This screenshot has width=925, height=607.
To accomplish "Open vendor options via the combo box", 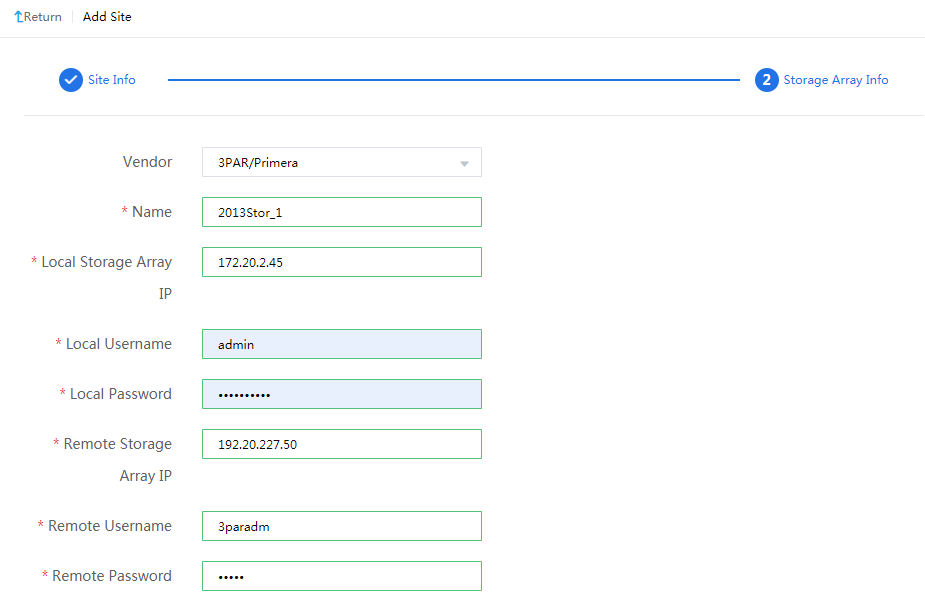I will coord(341,161).
